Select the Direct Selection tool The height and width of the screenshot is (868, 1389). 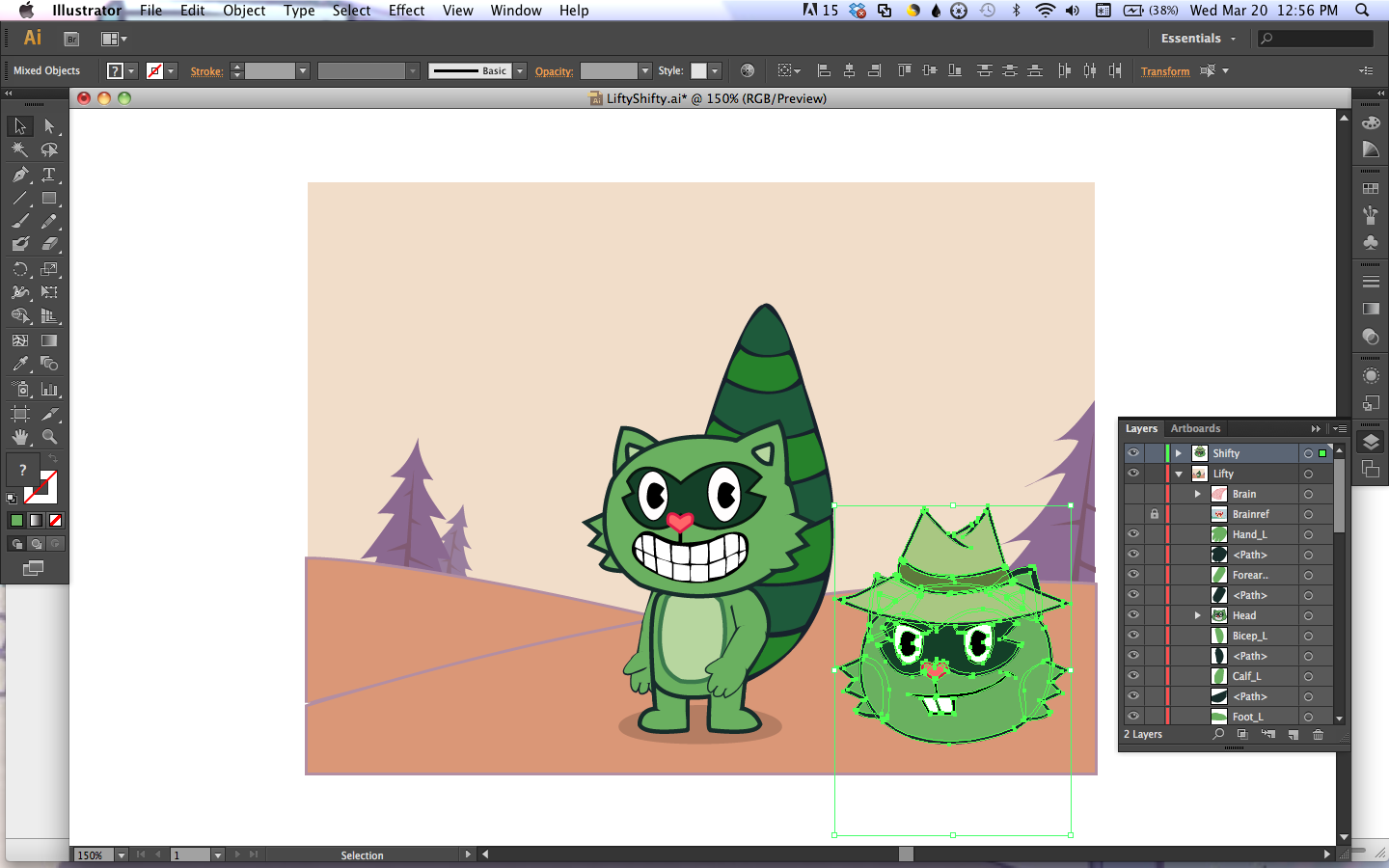(49, 126)
